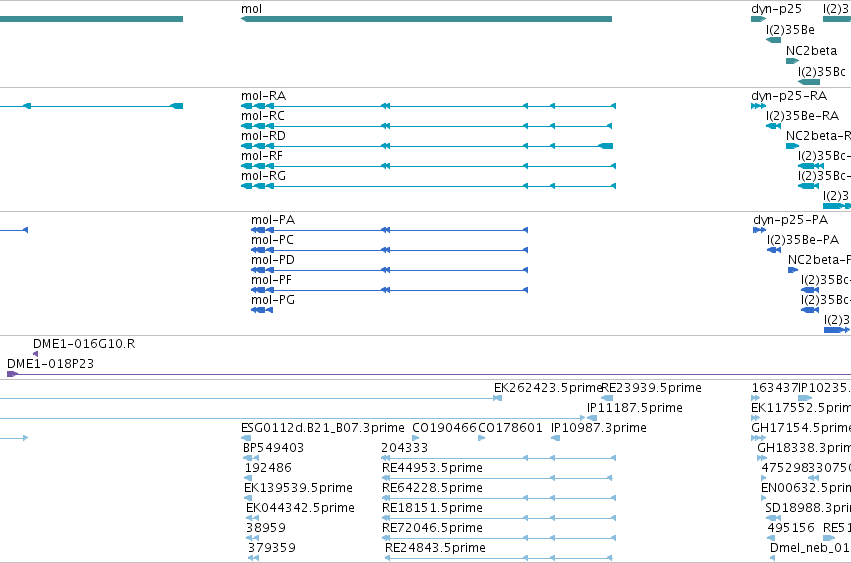This screenshot has height=563, width=851.
Task: Select the mol-PD protein label
Action: coord(273,260)
